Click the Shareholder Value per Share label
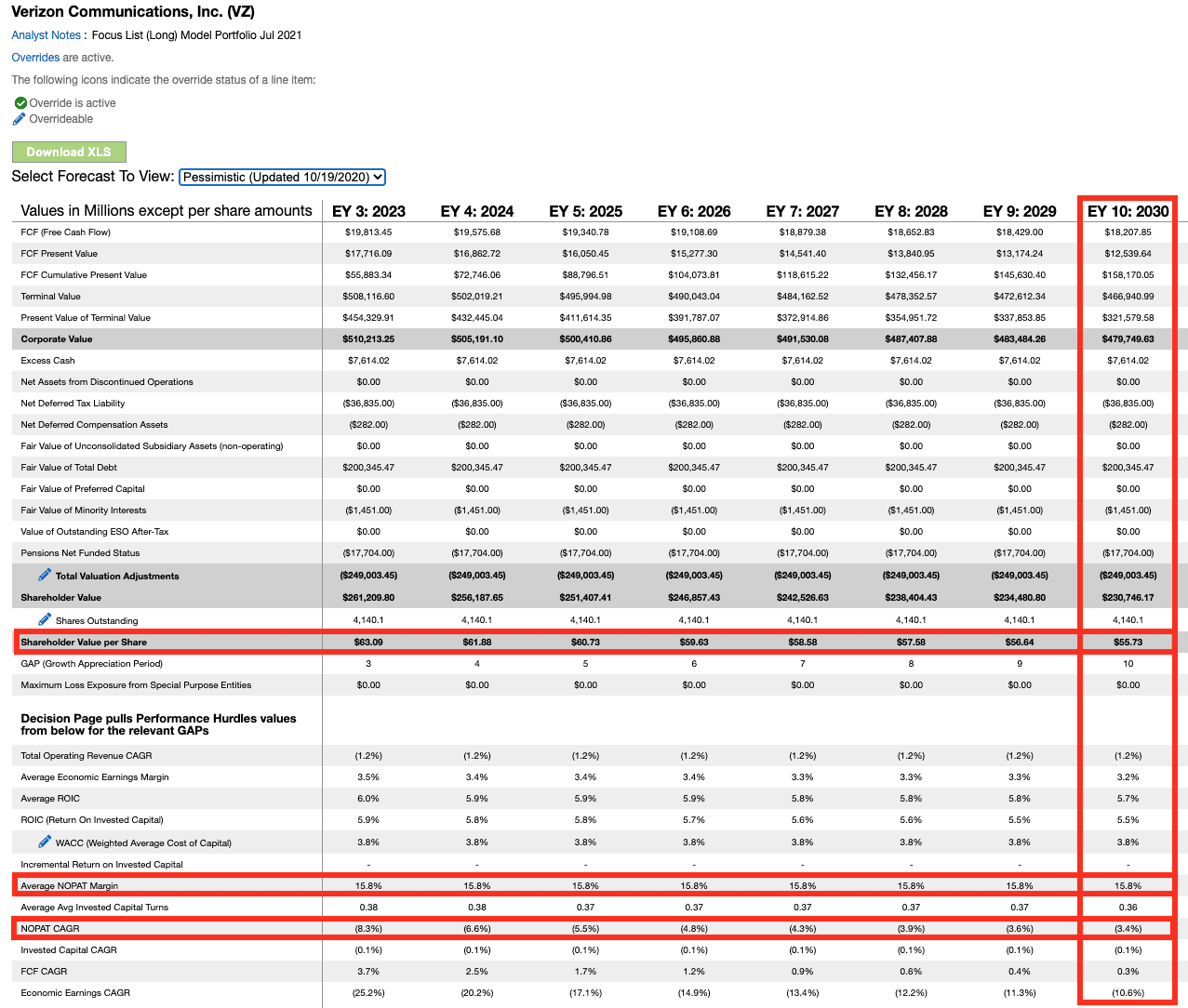 [84, 643]
